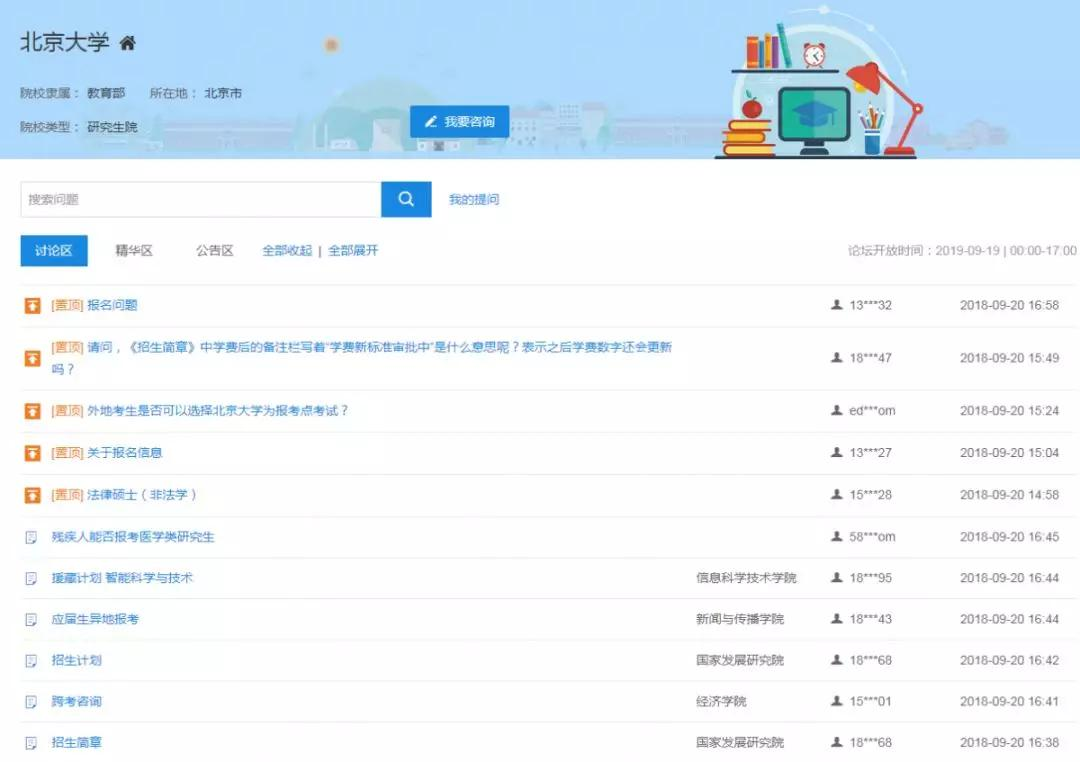Switch to the 讨论区 tab

click(54, 250)
